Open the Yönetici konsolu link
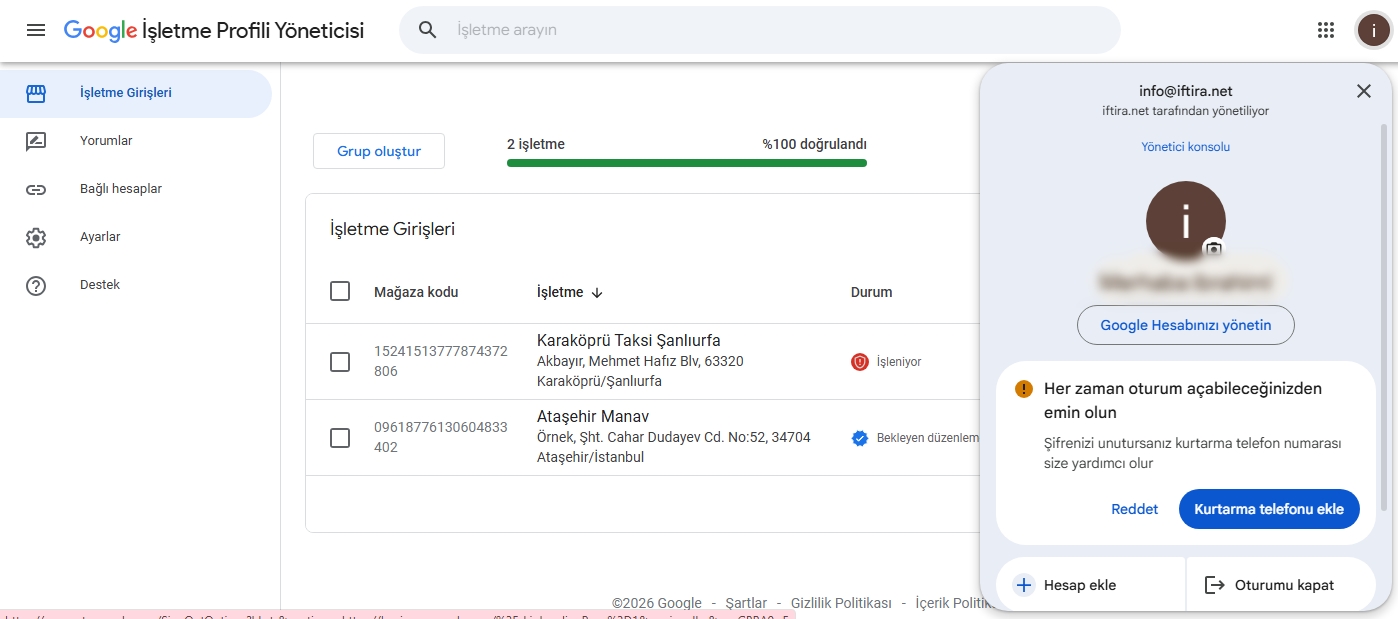 click(1186, 147)
